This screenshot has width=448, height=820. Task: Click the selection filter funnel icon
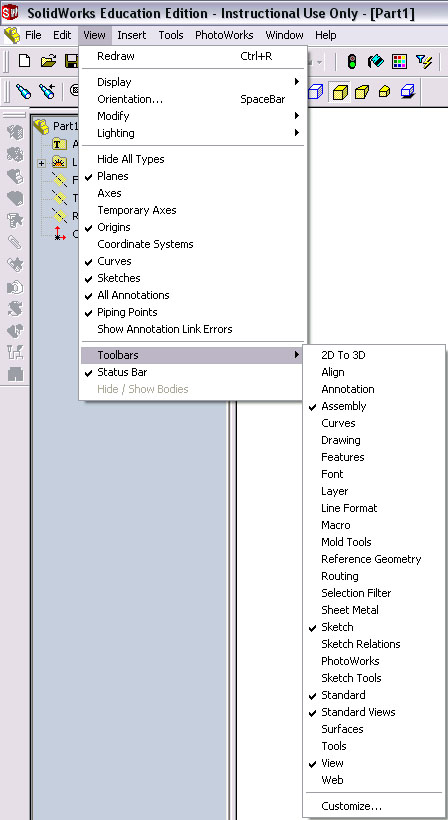coord(424,62)
